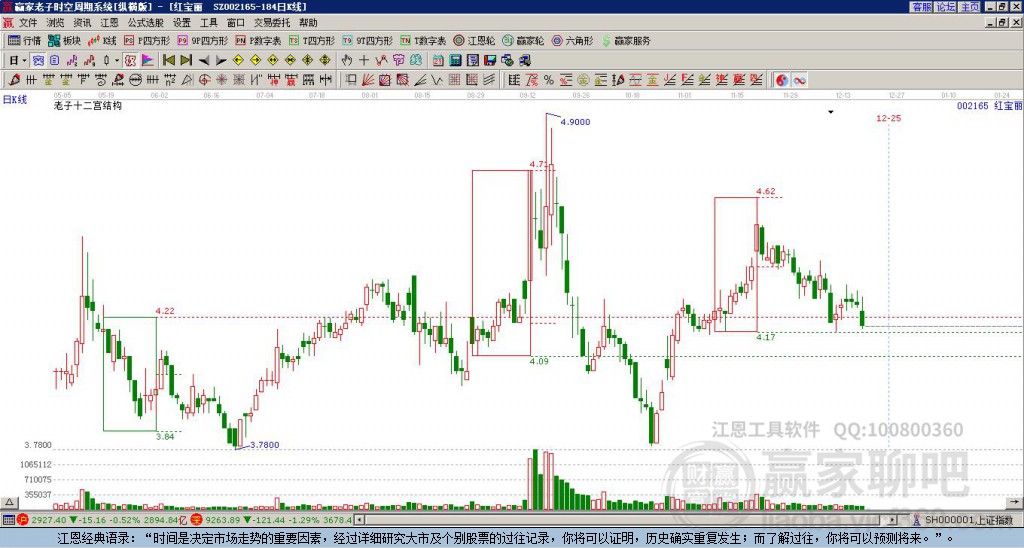The image size is (1024, 548).
Task: Click the 9263.89 index value in status bar
Action: point(223,520)
